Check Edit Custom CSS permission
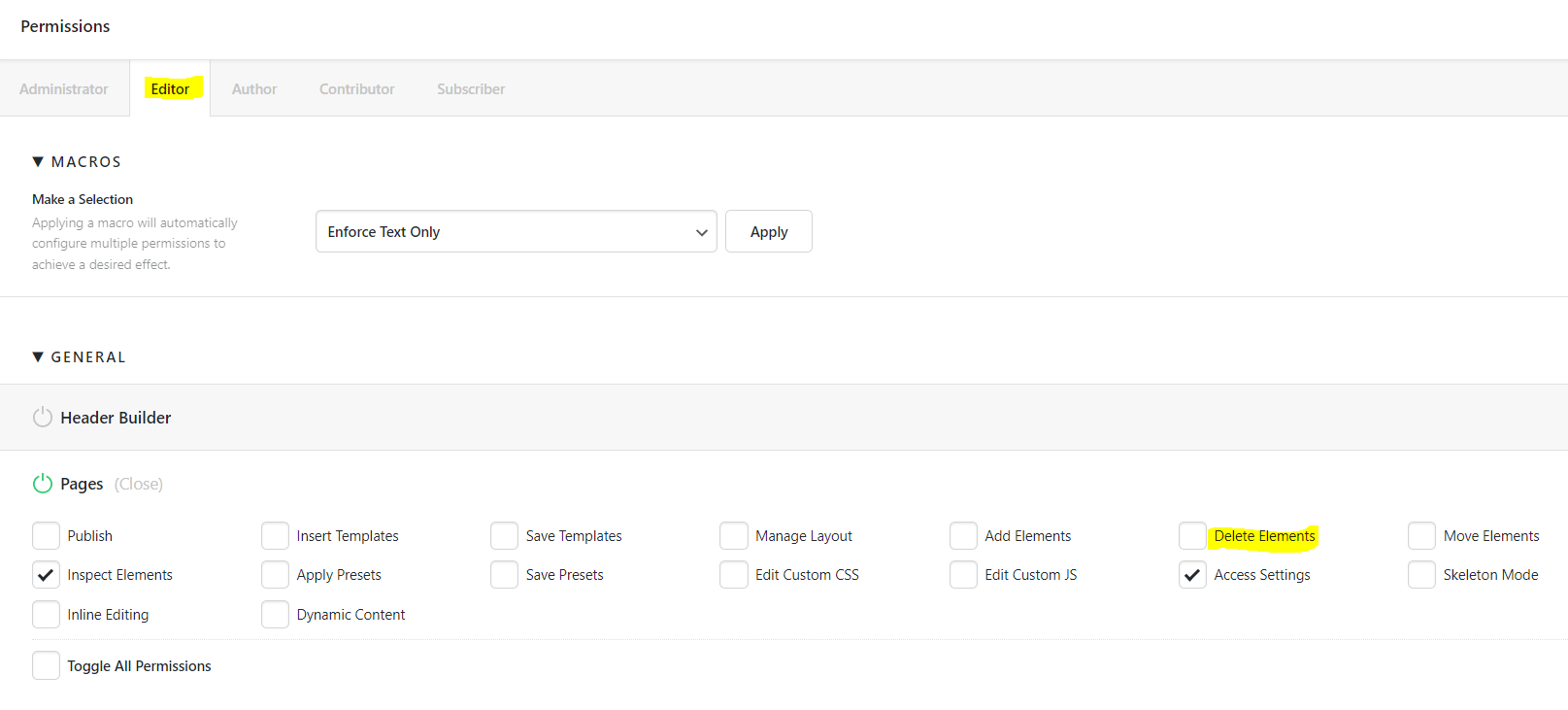The height and width of the screenshot is (710, 1568). click(734, 574)
